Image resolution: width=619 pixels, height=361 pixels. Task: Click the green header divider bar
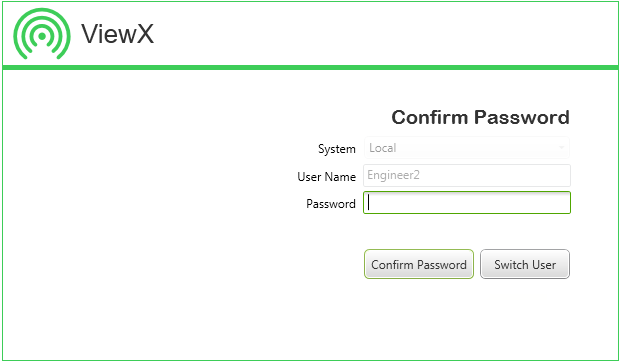[310, 68]
